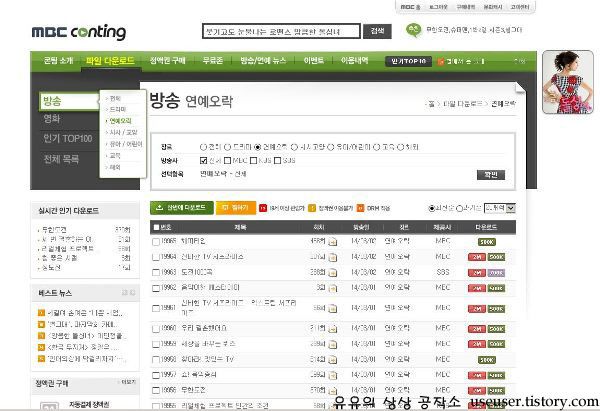The width and height of the screenshot is (600, 411).
Task: Open the file icon in row 19960
Action: pyautogui.click(x=333, y=329)
